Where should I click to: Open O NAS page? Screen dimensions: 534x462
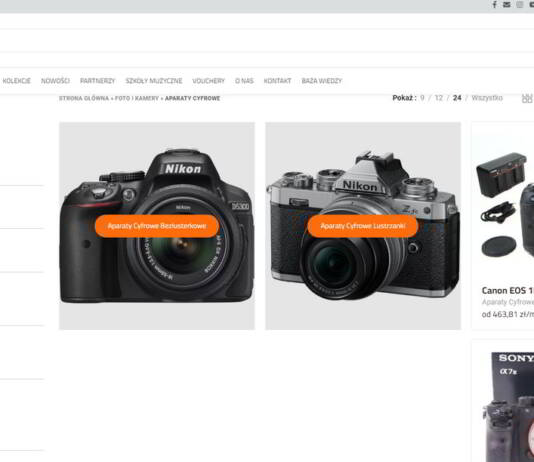244,81
